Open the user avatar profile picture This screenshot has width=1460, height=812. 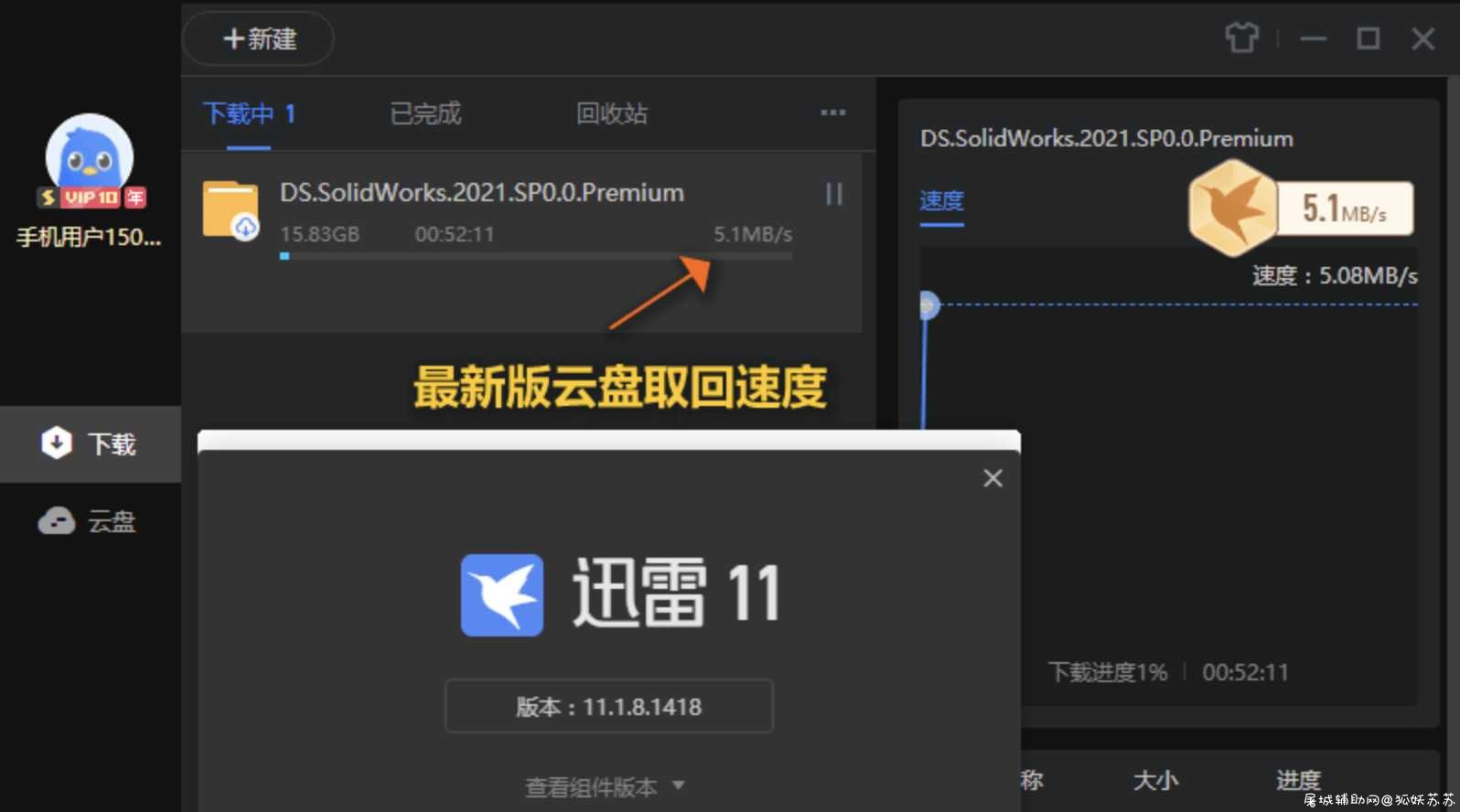(x=90, y=155)
